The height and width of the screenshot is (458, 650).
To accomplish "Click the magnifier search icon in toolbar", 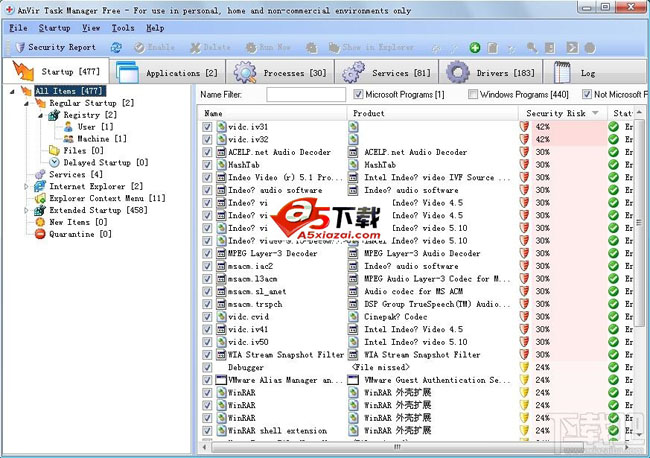I will coord(532,48).
